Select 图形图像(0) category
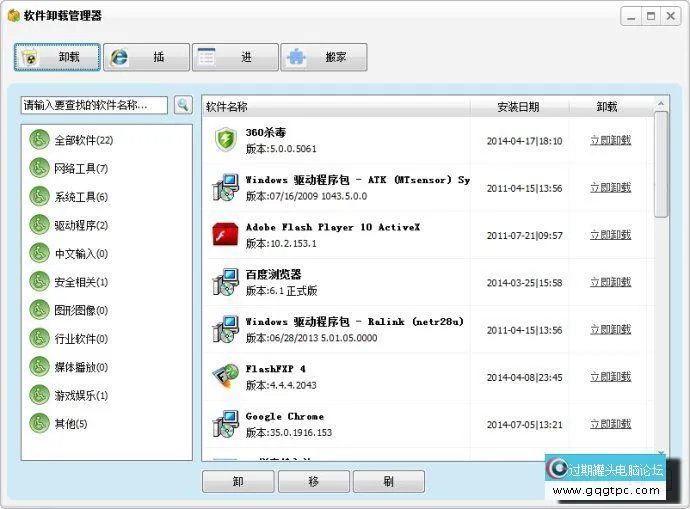The width and height of the screenshot is (690, 509). click(x=81, y=311)
